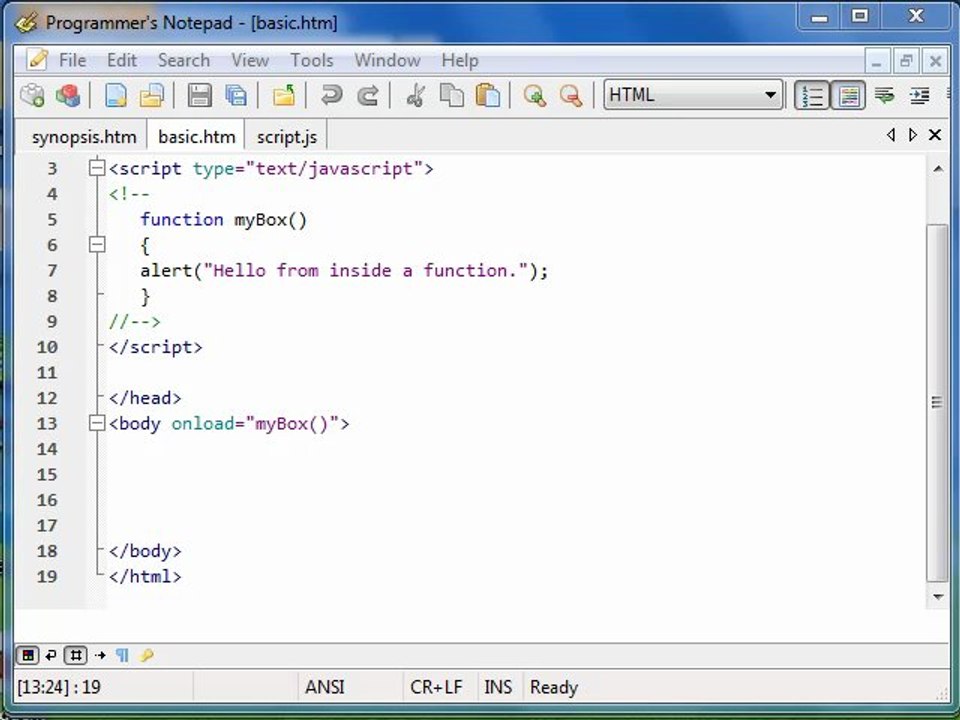This screenshot has height=720, width=960.
Task: Collapse the script fold marker on line 3
Action: (x=97, y=168)
